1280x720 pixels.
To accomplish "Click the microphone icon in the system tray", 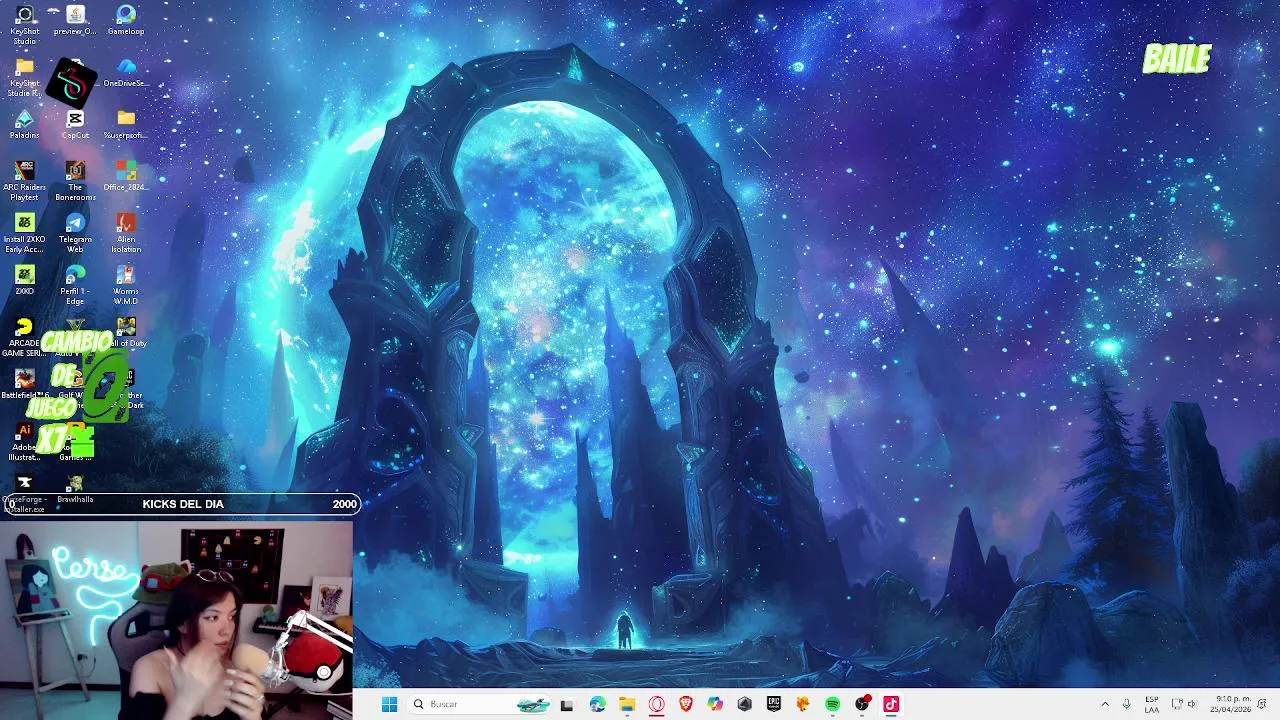I will pyautogui.click(x=1127, y=704).
